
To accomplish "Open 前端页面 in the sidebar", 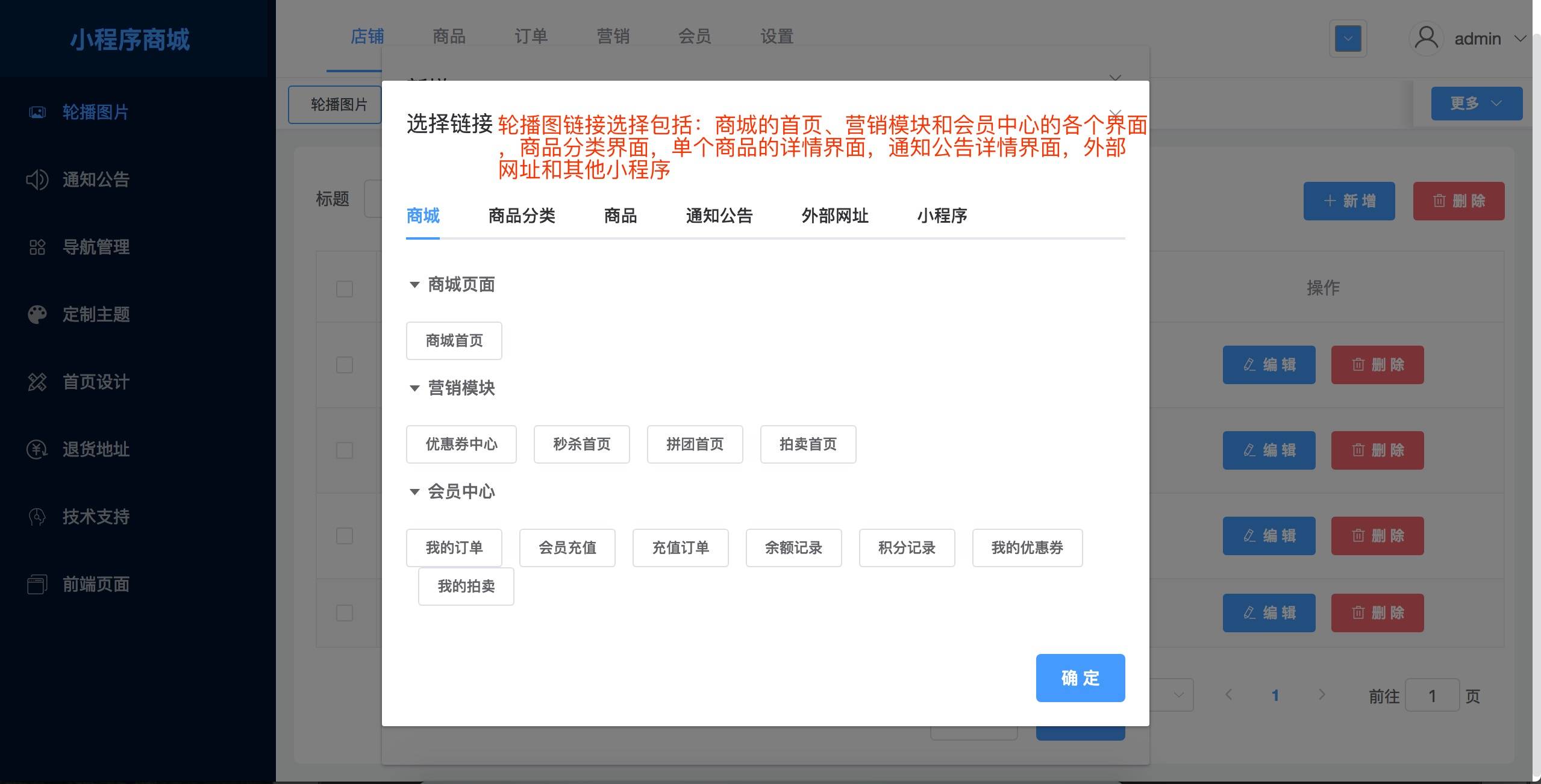I will (95, 583).
